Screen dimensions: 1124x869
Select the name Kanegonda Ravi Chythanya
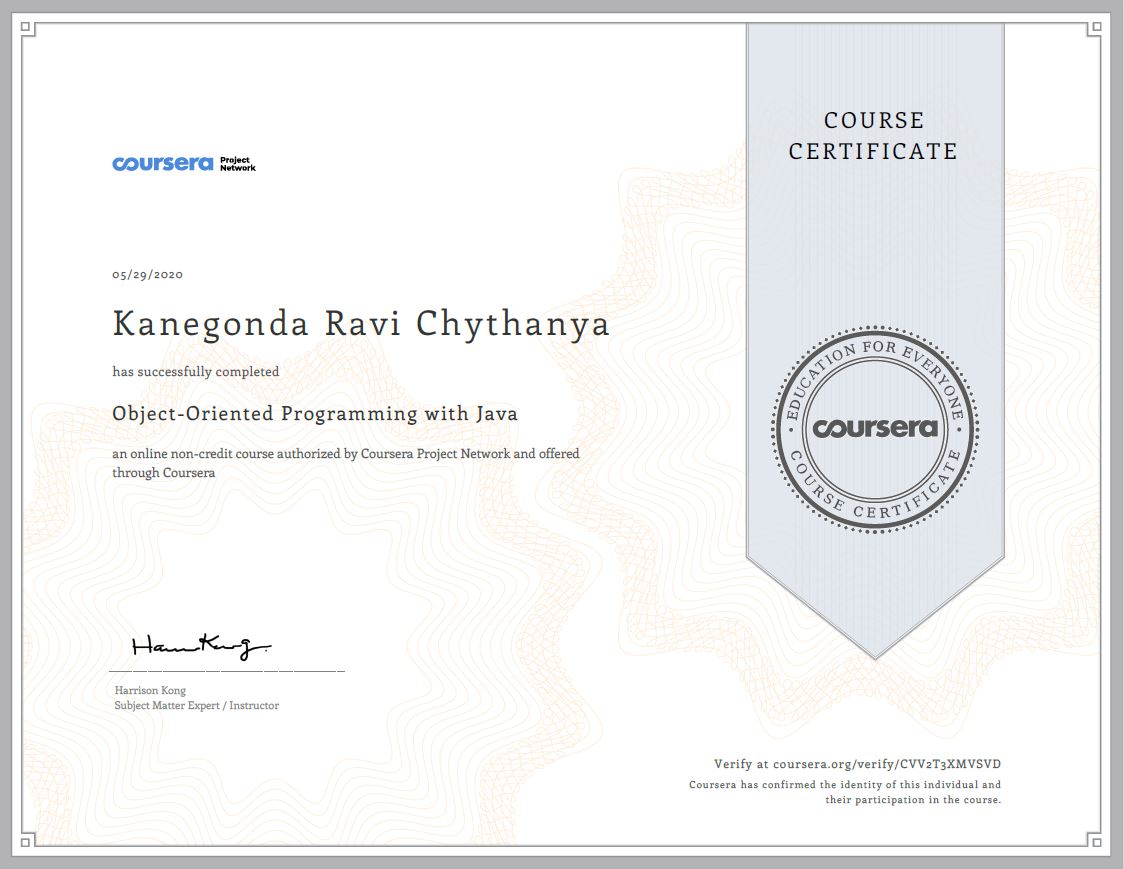click(x=361, y=324)
